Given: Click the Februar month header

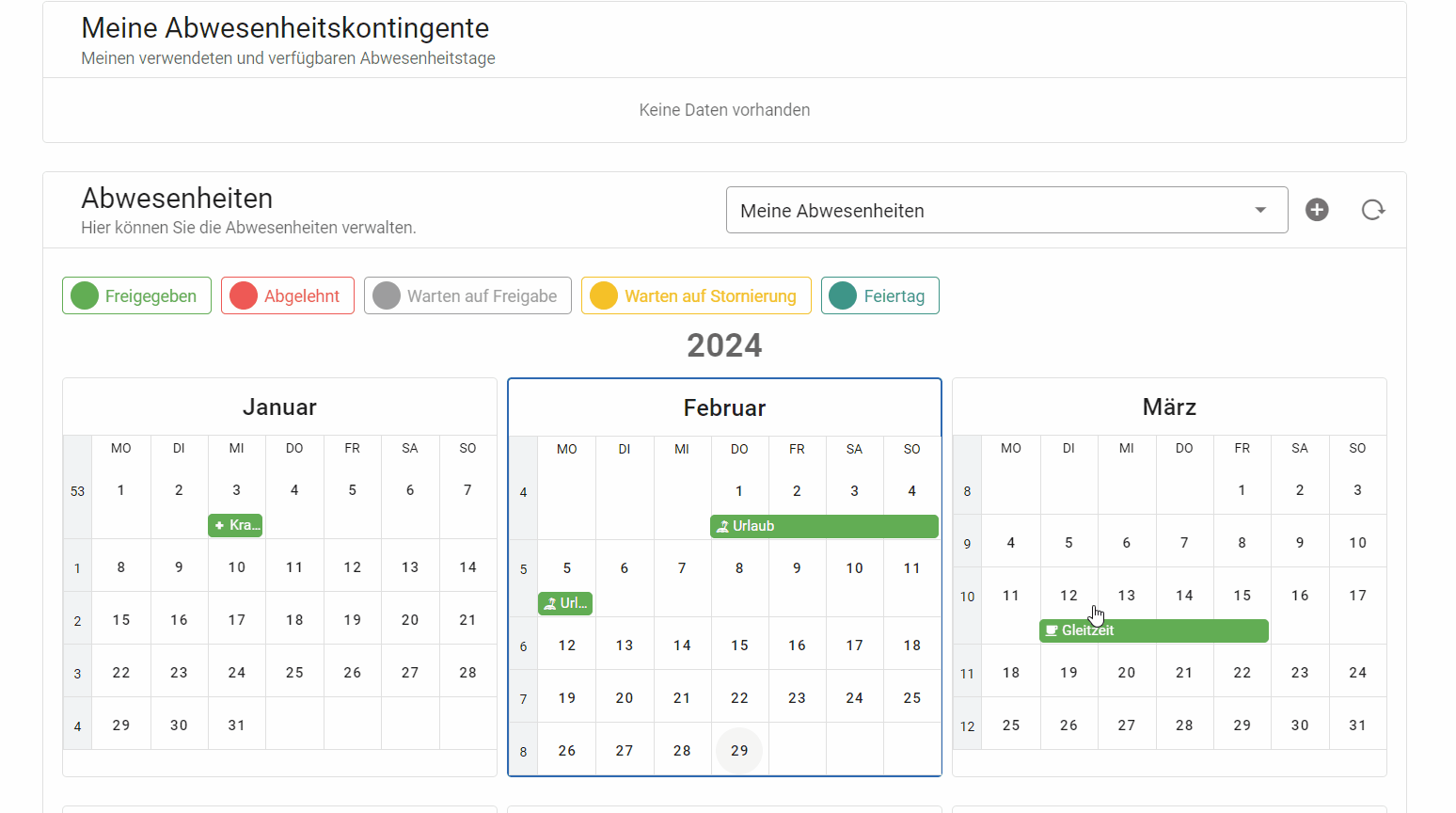Looking at the screenshot, I should tap(724, 407).
